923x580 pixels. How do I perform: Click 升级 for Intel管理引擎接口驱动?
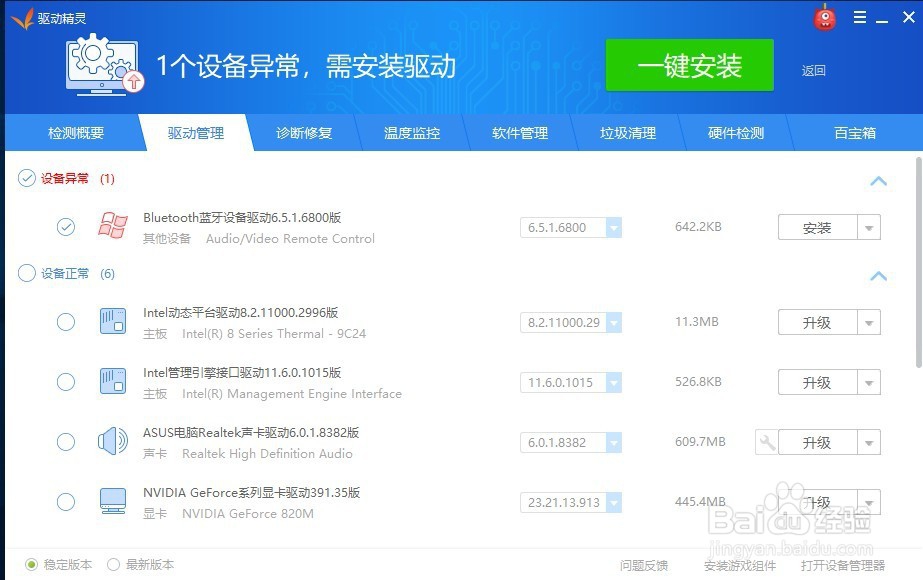tap(817, 383)
